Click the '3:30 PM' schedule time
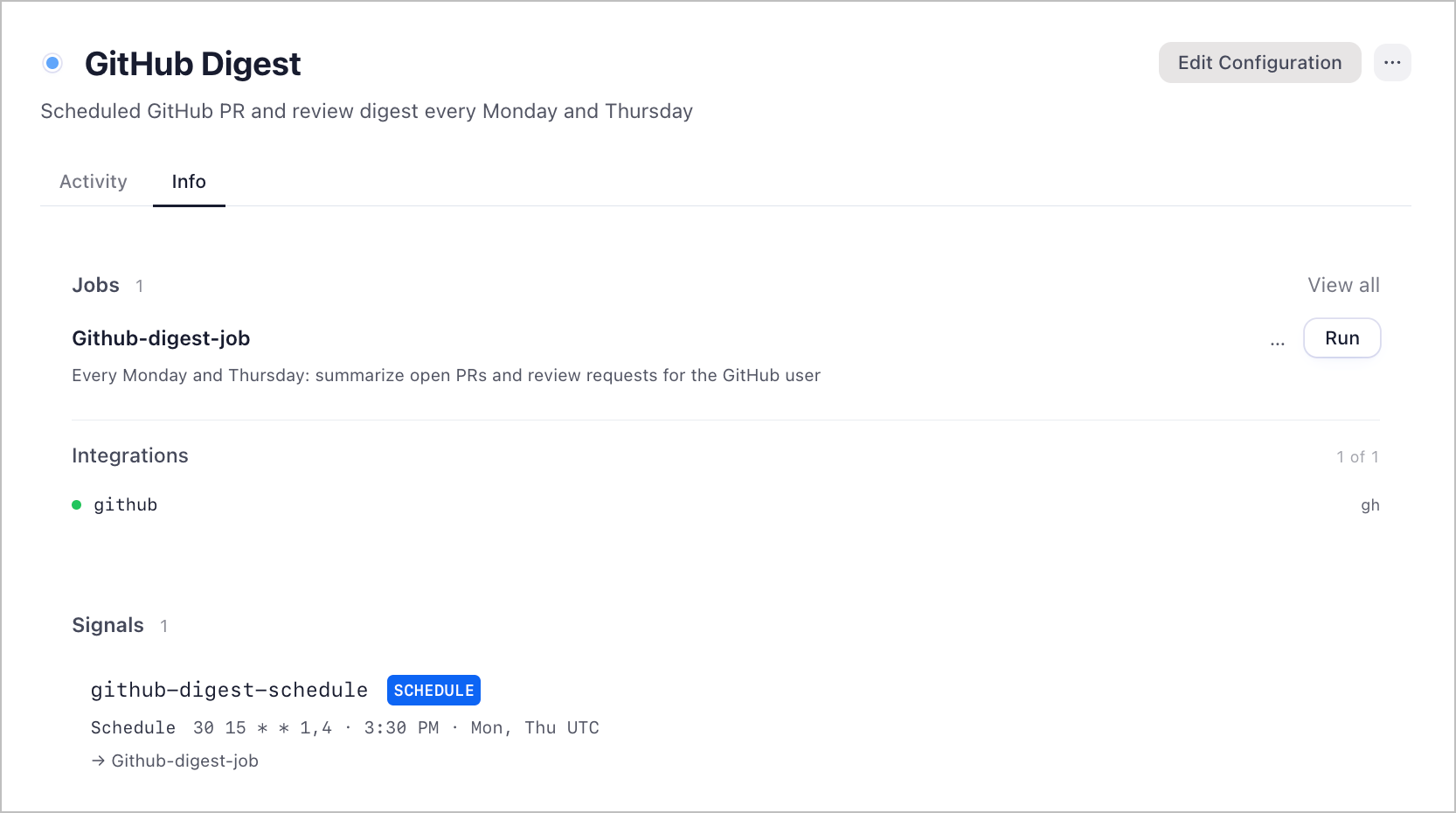The height and width of the screenshot is (813, 1456). point(402,728)
